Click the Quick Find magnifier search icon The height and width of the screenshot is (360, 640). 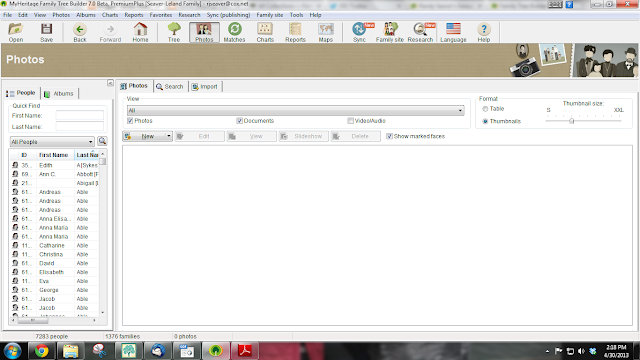coord(102,141)
